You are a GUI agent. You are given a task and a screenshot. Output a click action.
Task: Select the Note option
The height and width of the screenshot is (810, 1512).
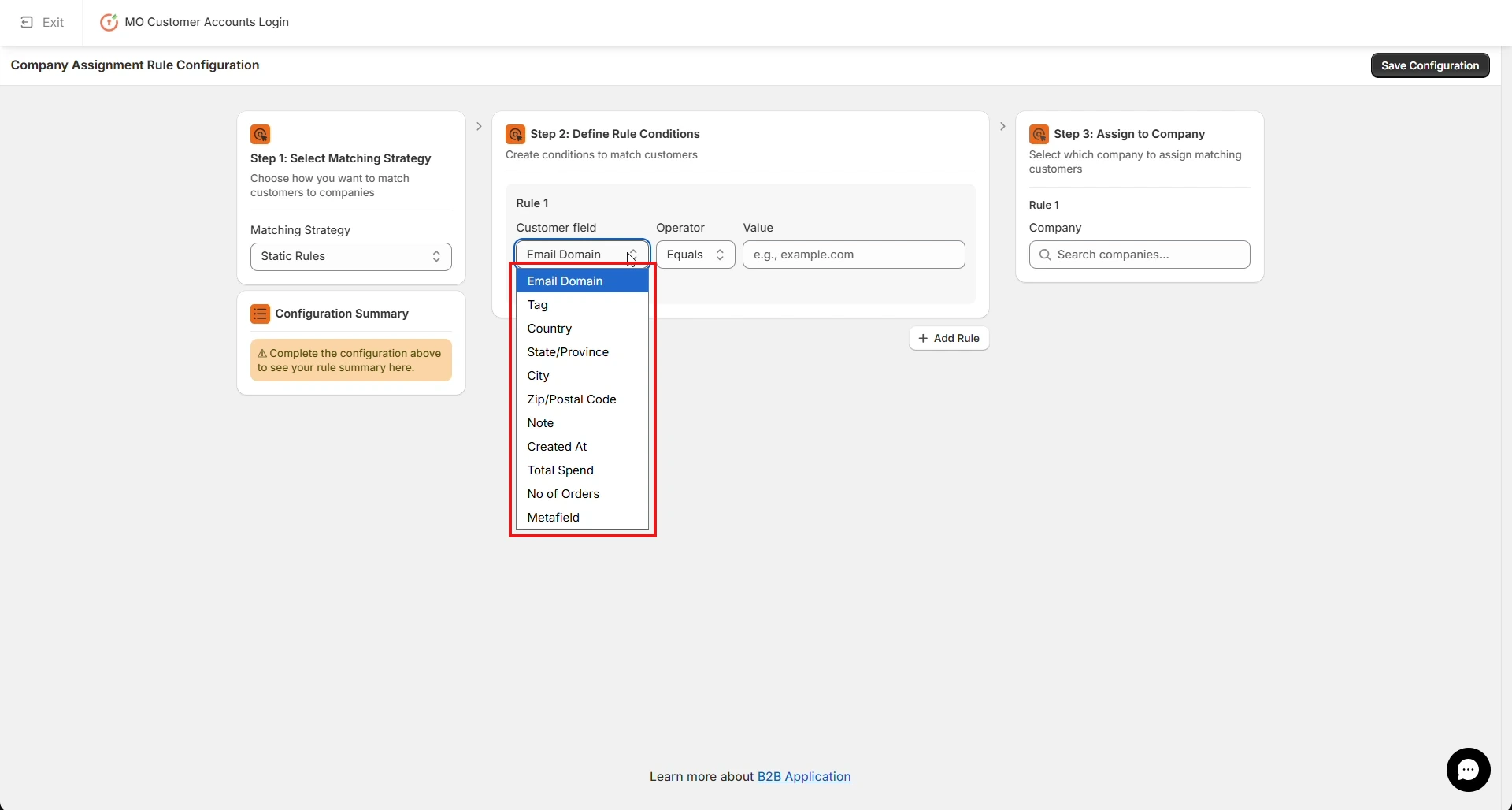tap(582, 423)
